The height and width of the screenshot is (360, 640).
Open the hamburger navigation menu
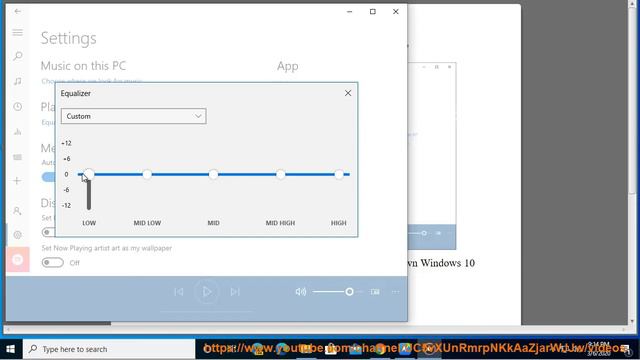point(18,32)
